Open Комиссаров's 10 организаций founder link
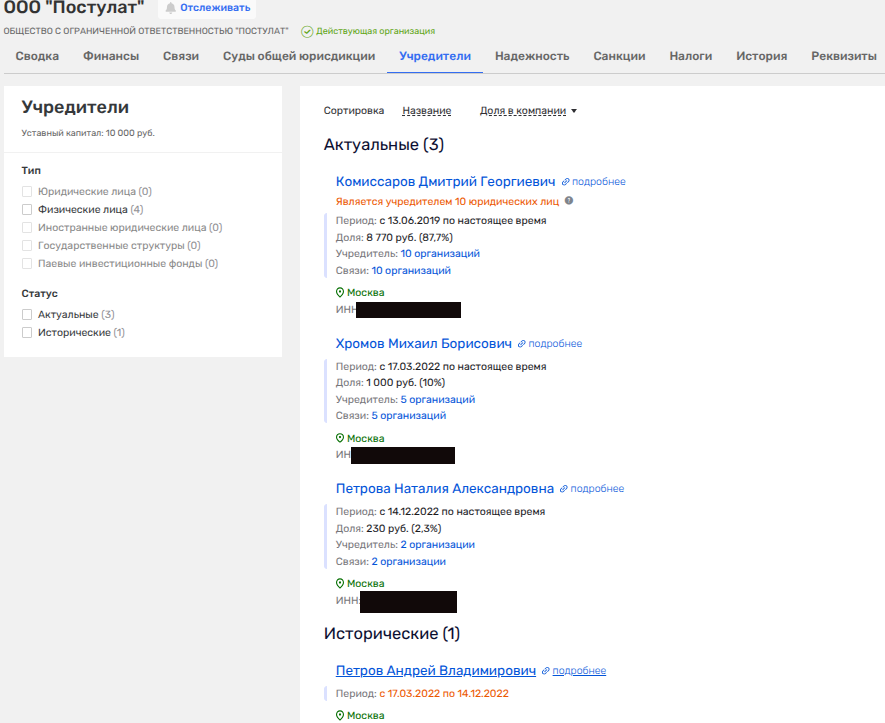 point(440,254)
